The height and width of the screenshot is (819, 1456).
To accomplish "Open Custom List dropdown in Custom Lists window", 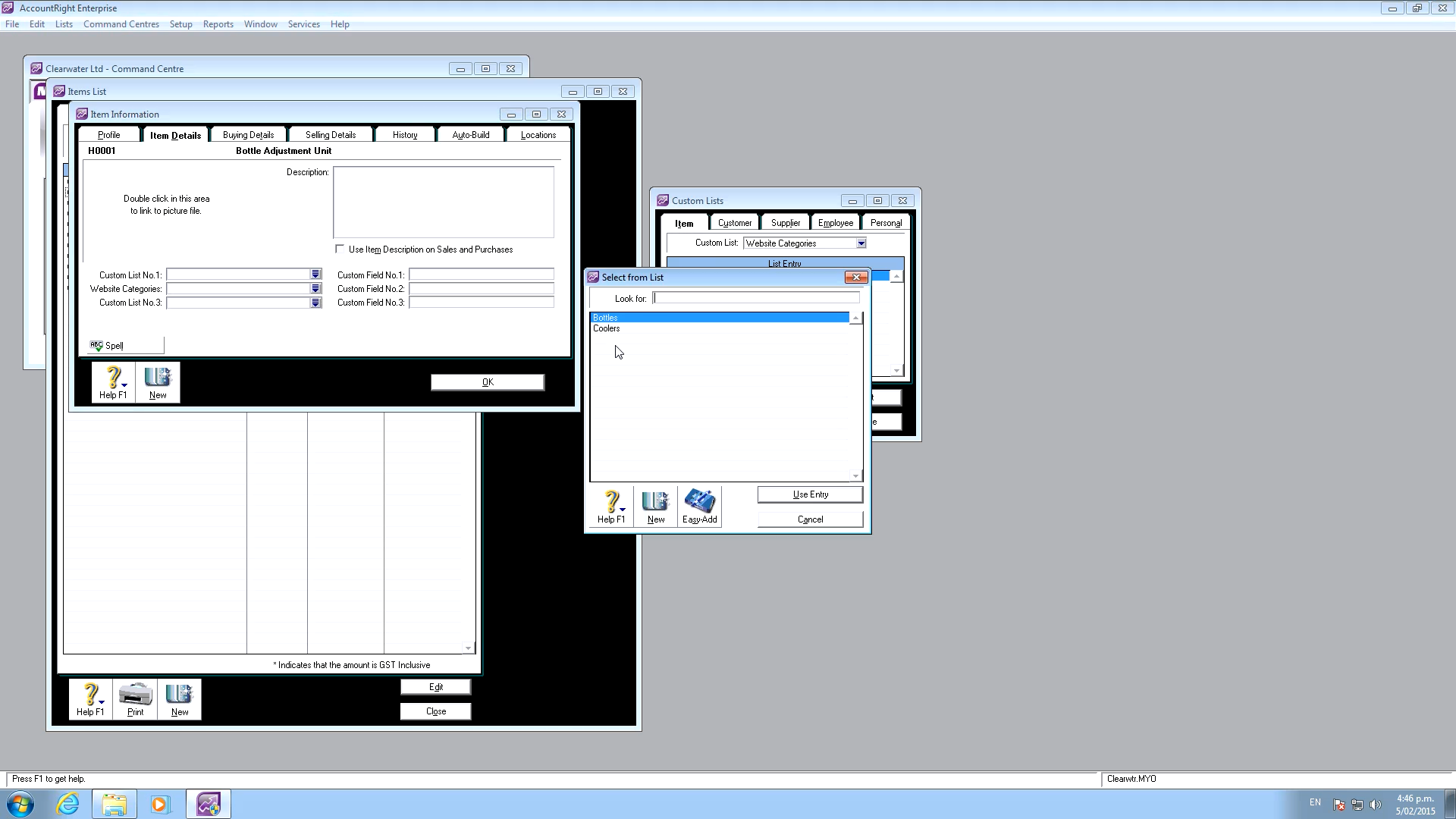I will (x=861, y=243).
